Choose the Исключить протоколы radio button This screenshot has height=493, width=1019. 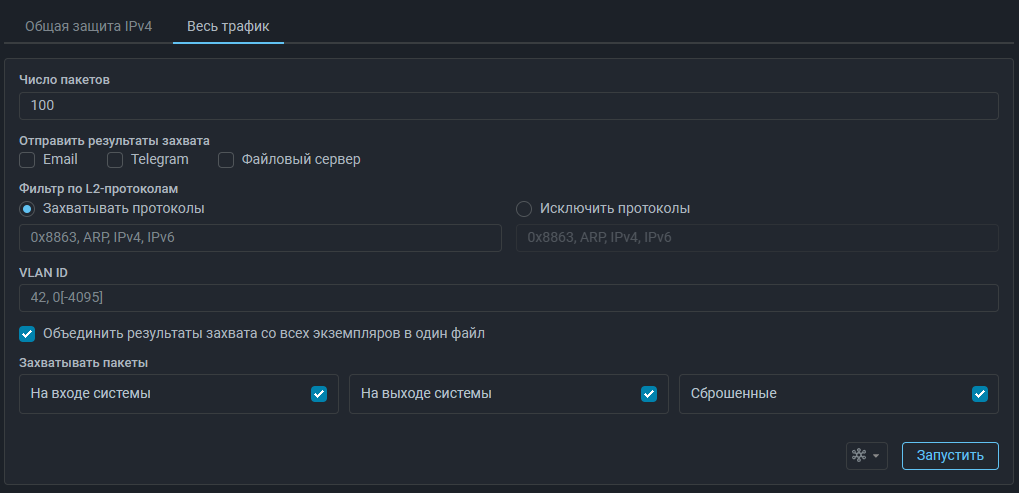(x=524, y=209)
